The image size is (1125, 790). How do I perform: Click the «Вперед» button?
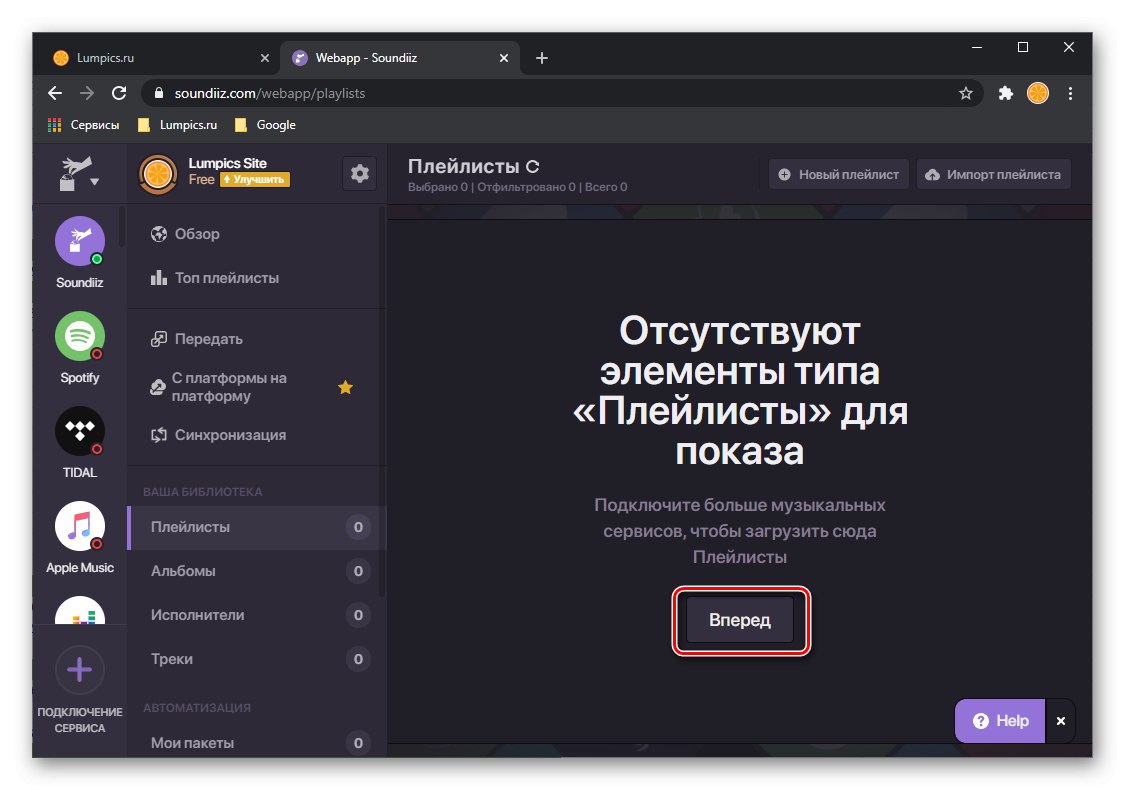pyautogui.click(x=740, y=620)
